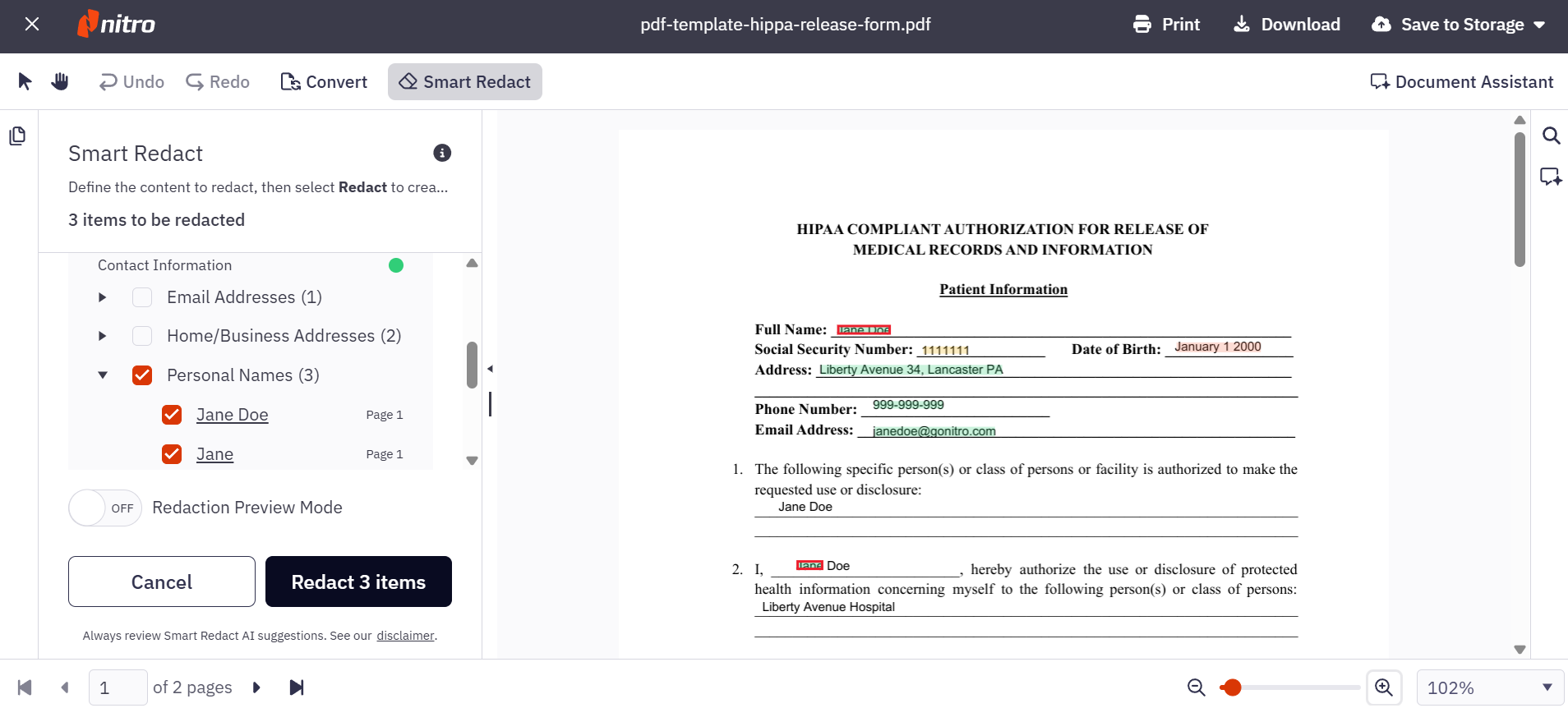Open the pages thumbnail panel icon
Viewport: 1568px width, 708px height.
17,136
